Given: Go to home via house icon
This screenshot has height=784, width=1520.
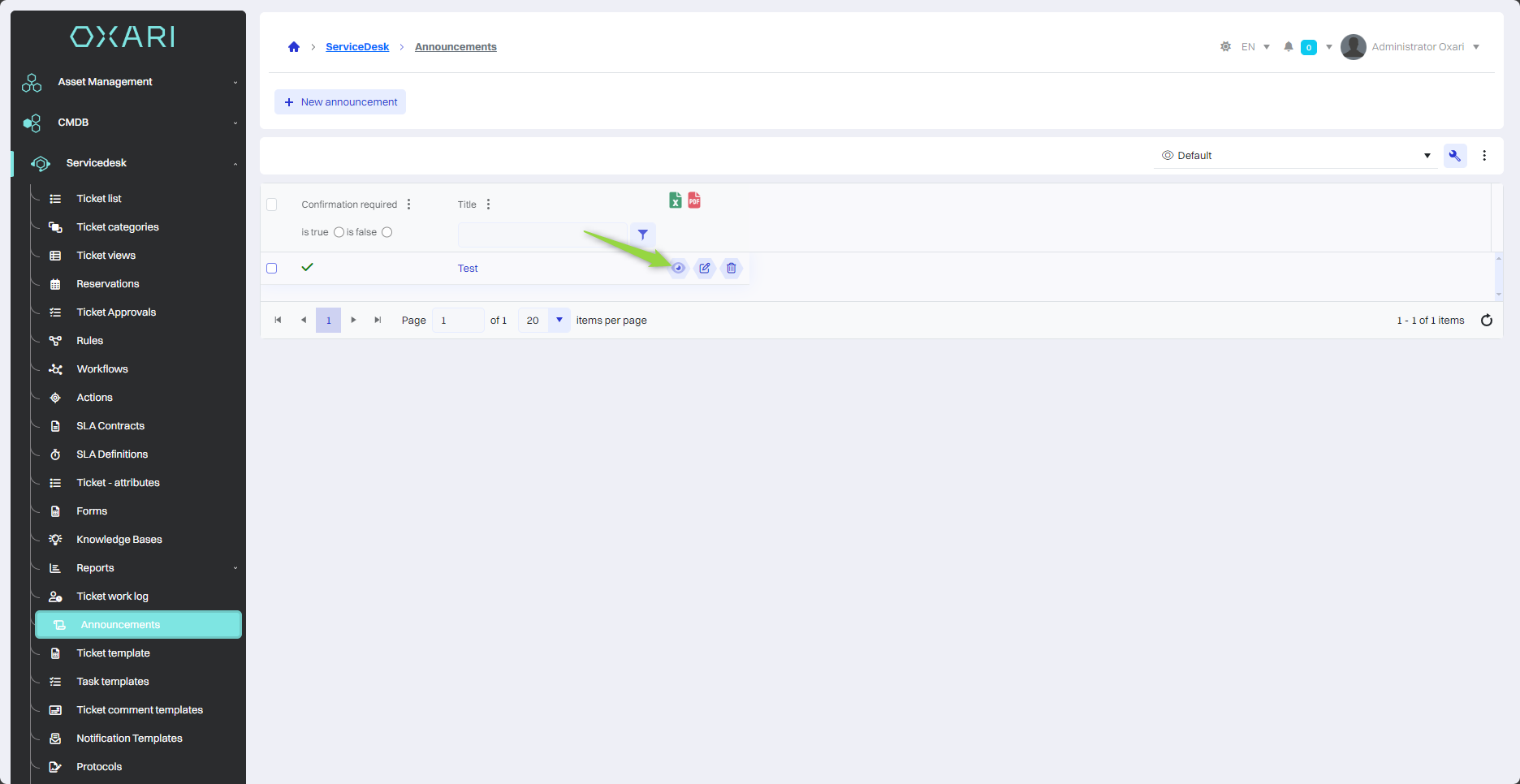Looking at the screenshot, I should (x=294, y=47).
